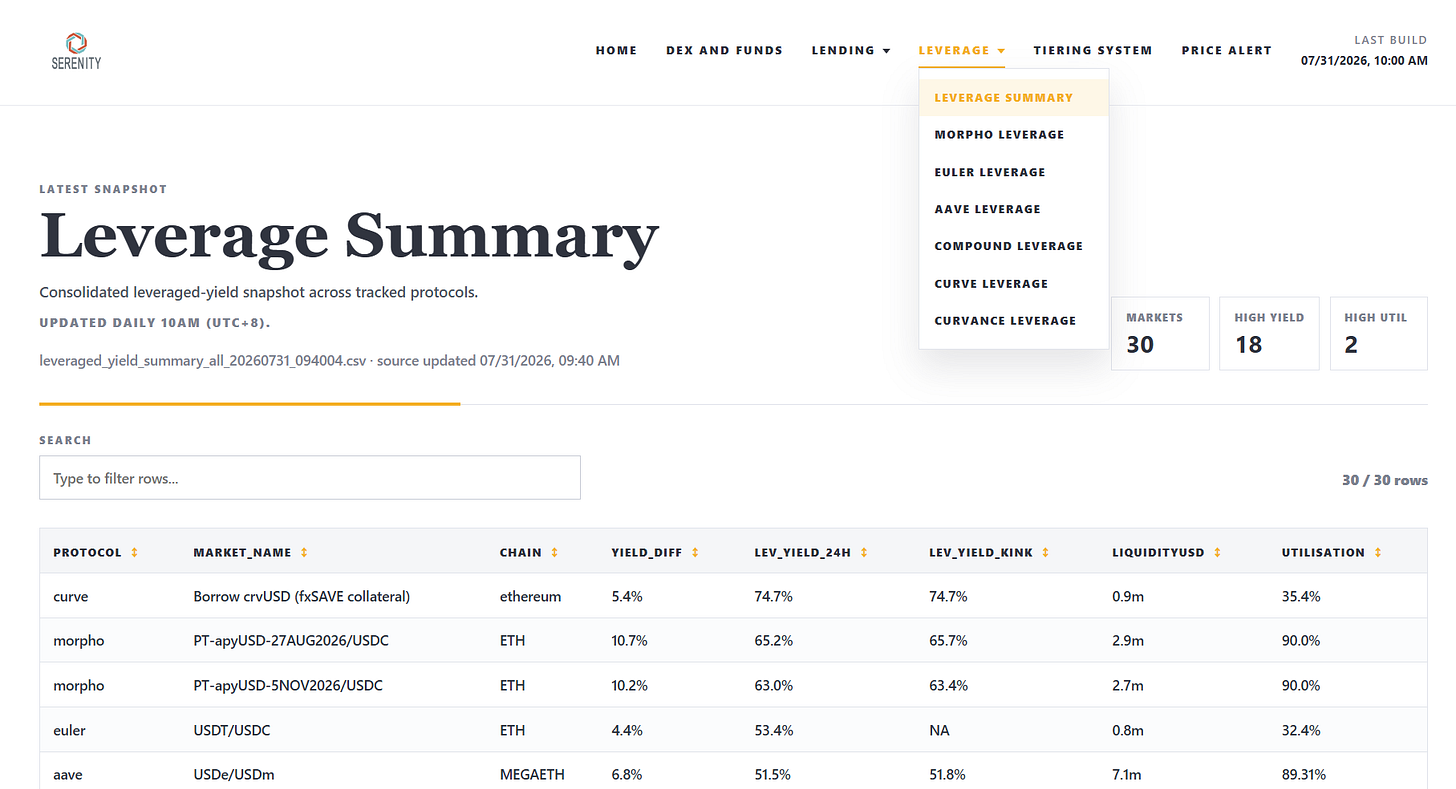This screenshot has height=789, width=1456.
Task: Click the 'USDT/USDC' market cell
Action: tap(232, 730)
